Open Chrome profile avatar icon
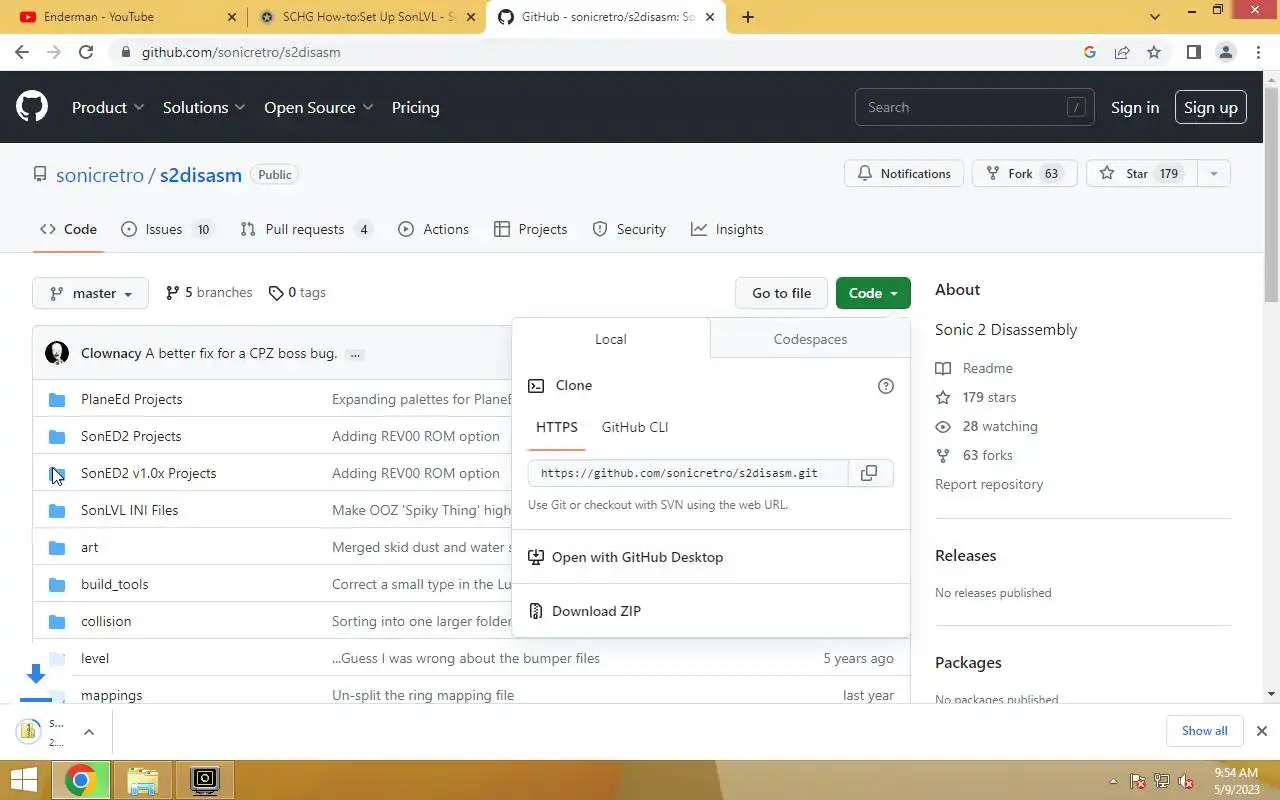The height and width of the screenshot is (800, 1280). coord(1226,52)
